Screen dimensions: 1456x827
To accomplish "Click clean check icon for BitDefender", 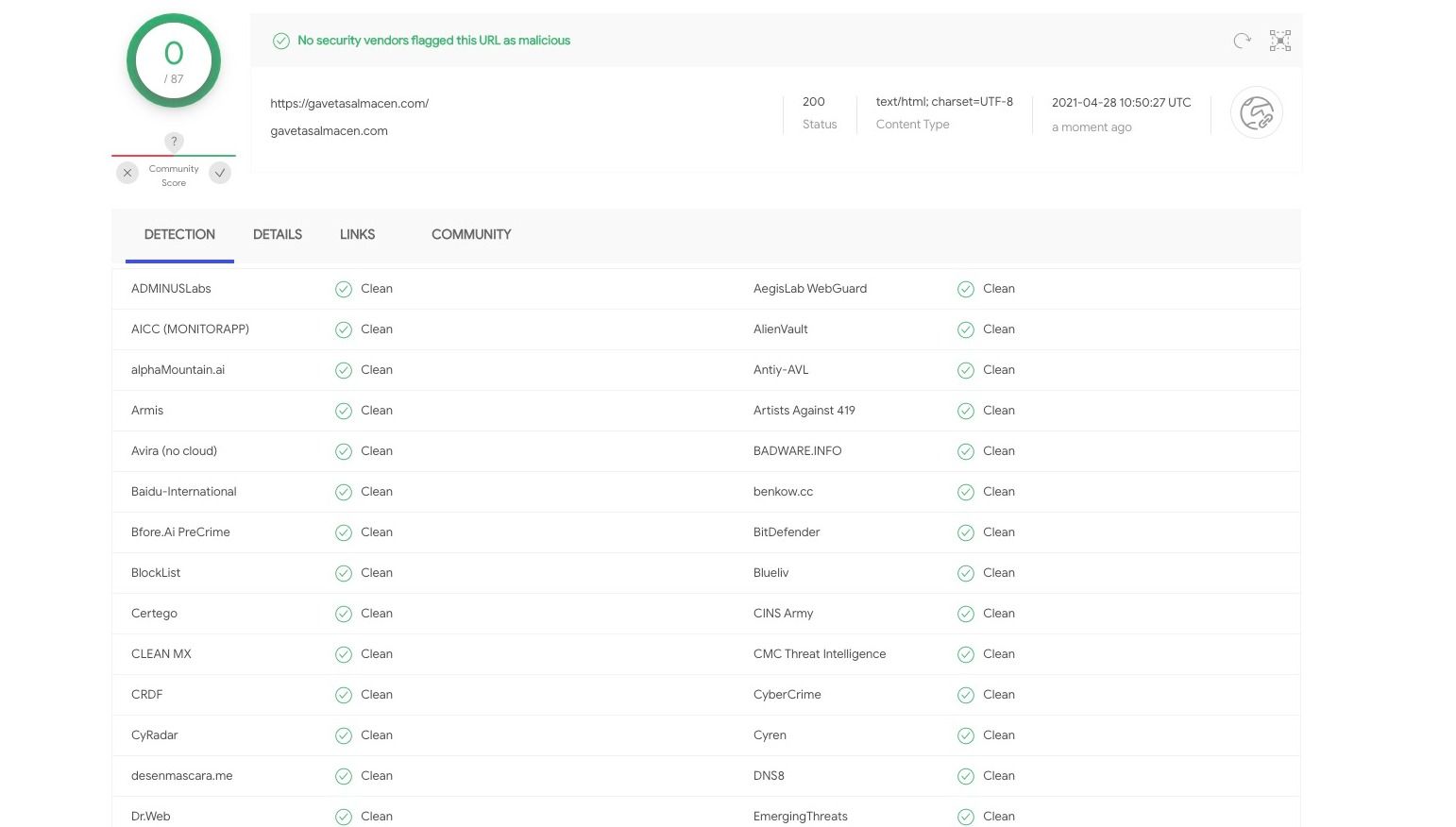I will (x=966, y=533).
